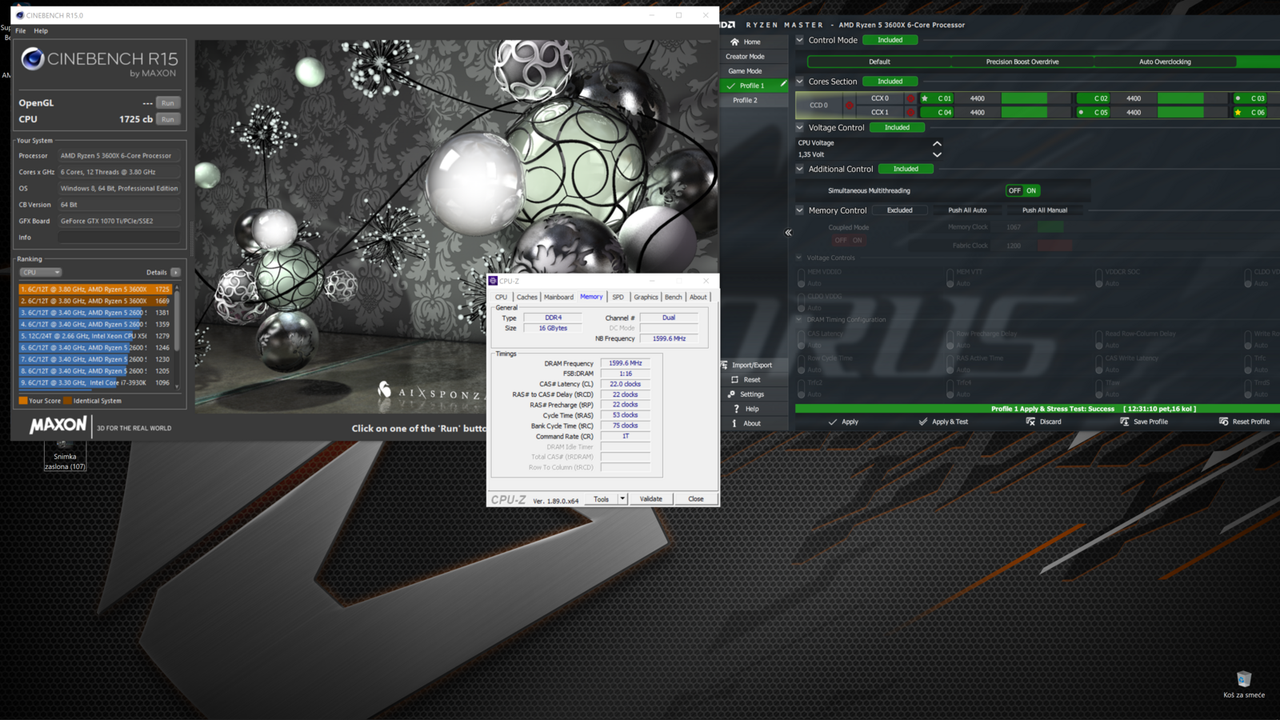Image resolution: width=1280 pixels, height=720 pixels.
Task: Open Cinebench Help menu
Action: pos(41,31)
